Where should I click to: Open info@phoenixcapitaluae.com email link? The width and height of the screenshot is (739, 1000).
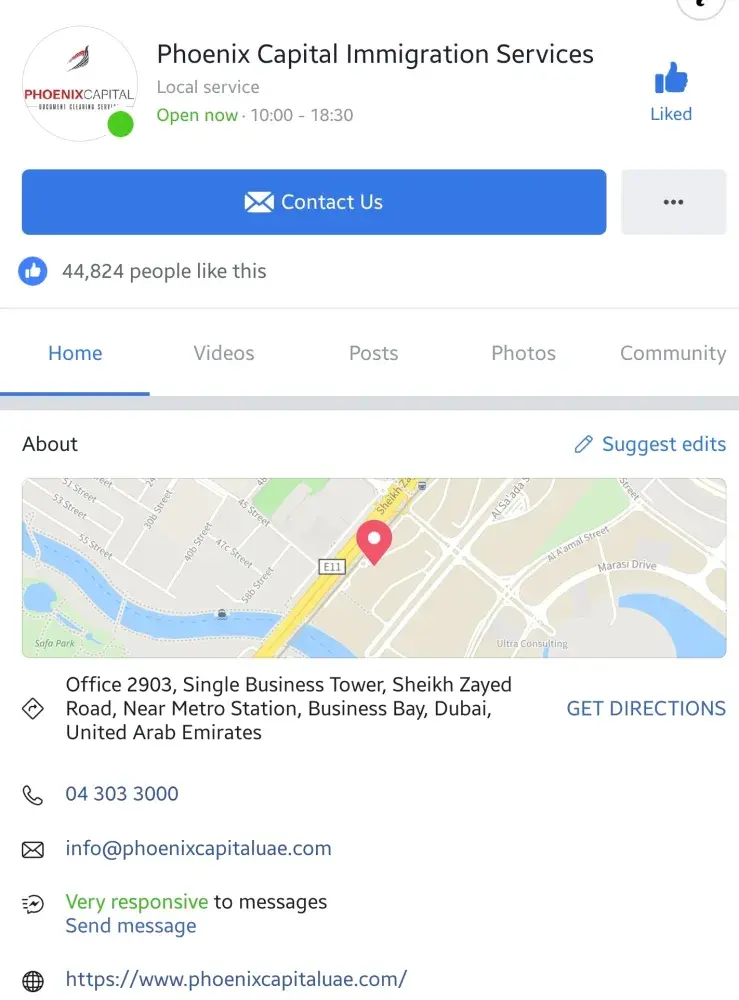point(198,849)
